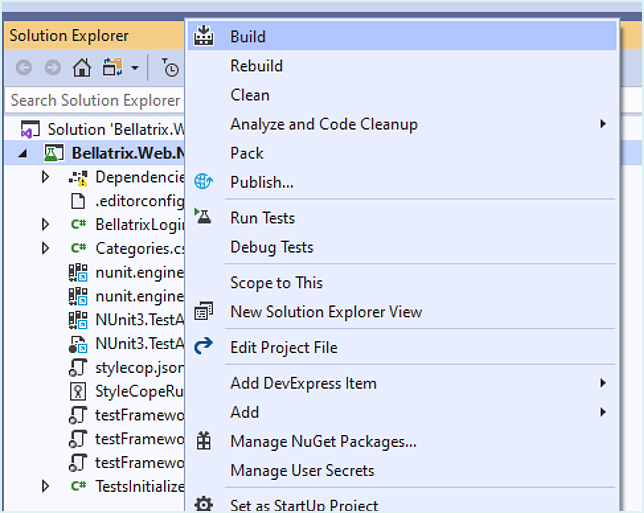Click the stylecop.json file icon
Viewport: 644px width, 513px height.
(x=78, y=367)
